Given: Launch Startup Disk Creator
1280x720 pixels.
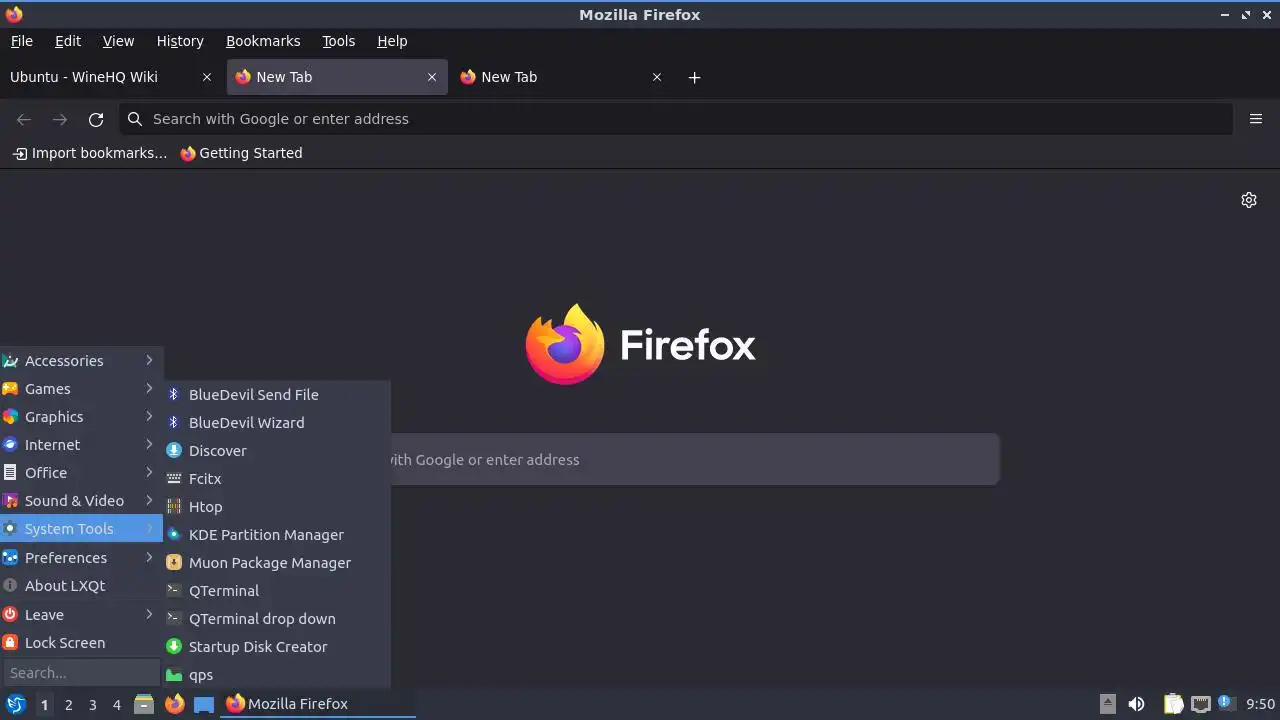Looking at the screenshot, I should click(x=277, y=646).
